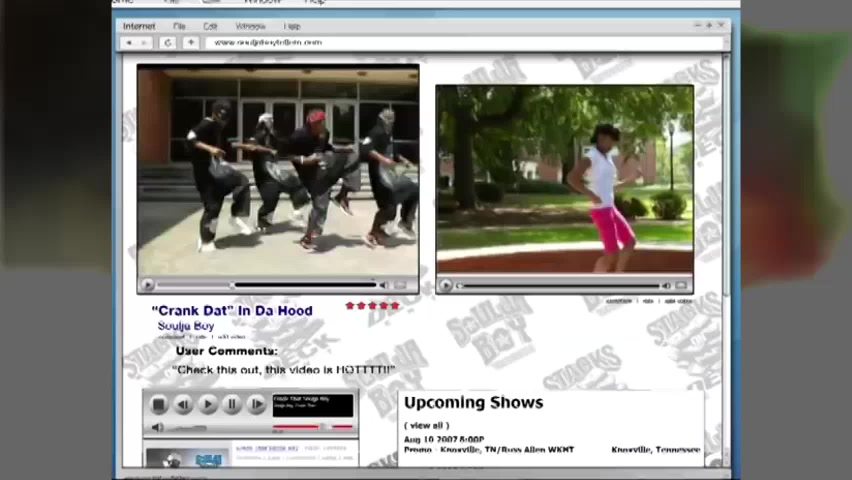Viewport: 852px width, 480px height.
Task: Click the User Comments heading
Action: click(227, 351)
